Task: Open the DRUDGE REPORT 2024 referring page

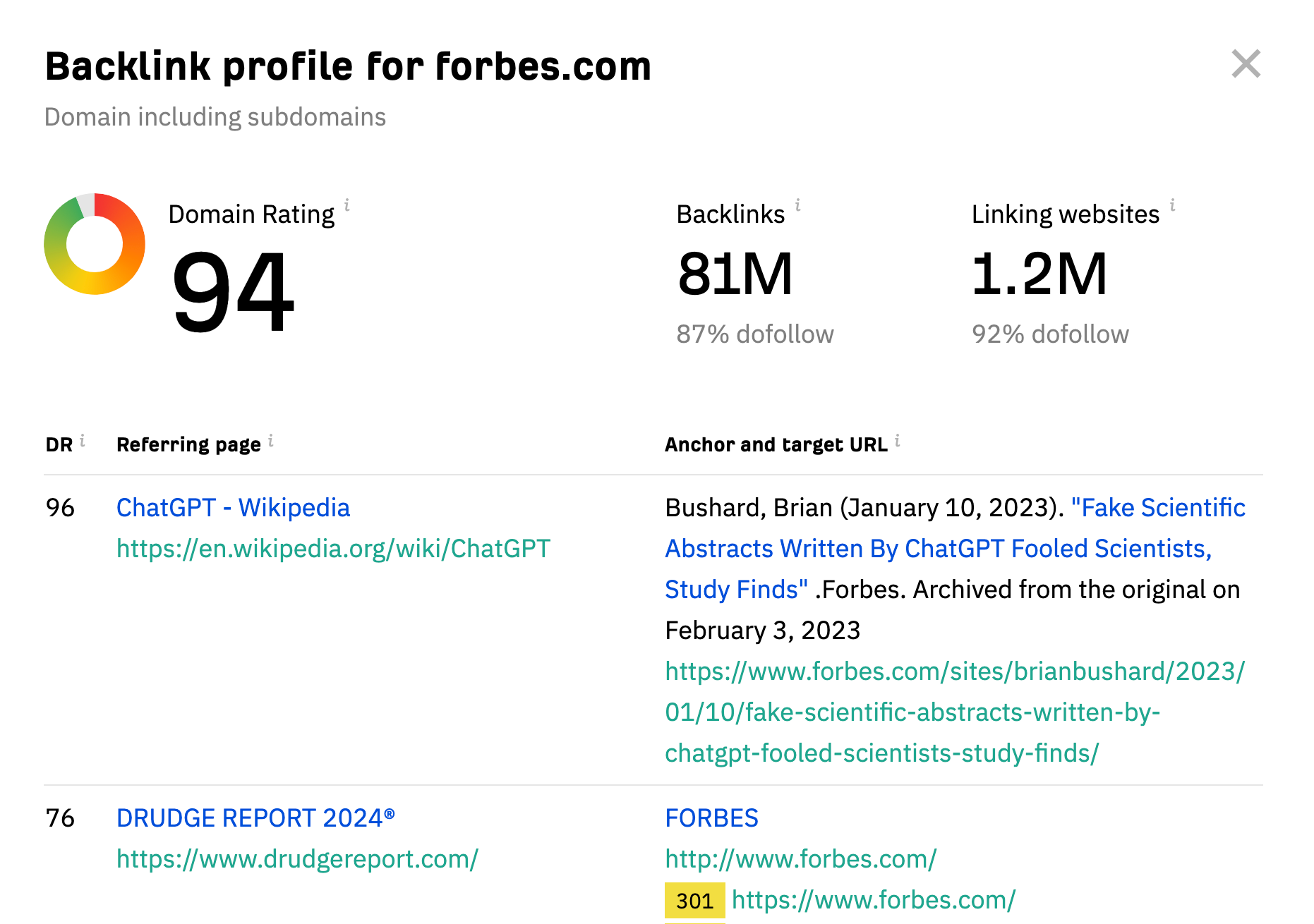Action: coord(255,818)
